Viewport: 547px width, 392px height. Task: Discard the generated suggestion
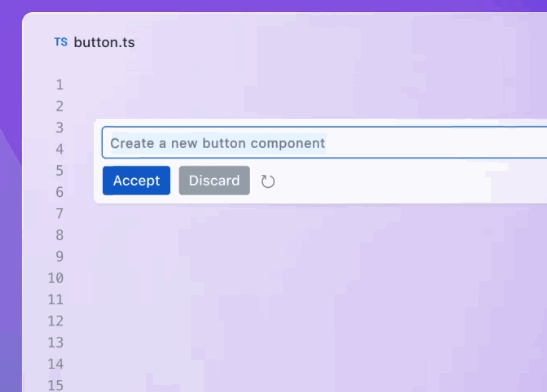214,180
